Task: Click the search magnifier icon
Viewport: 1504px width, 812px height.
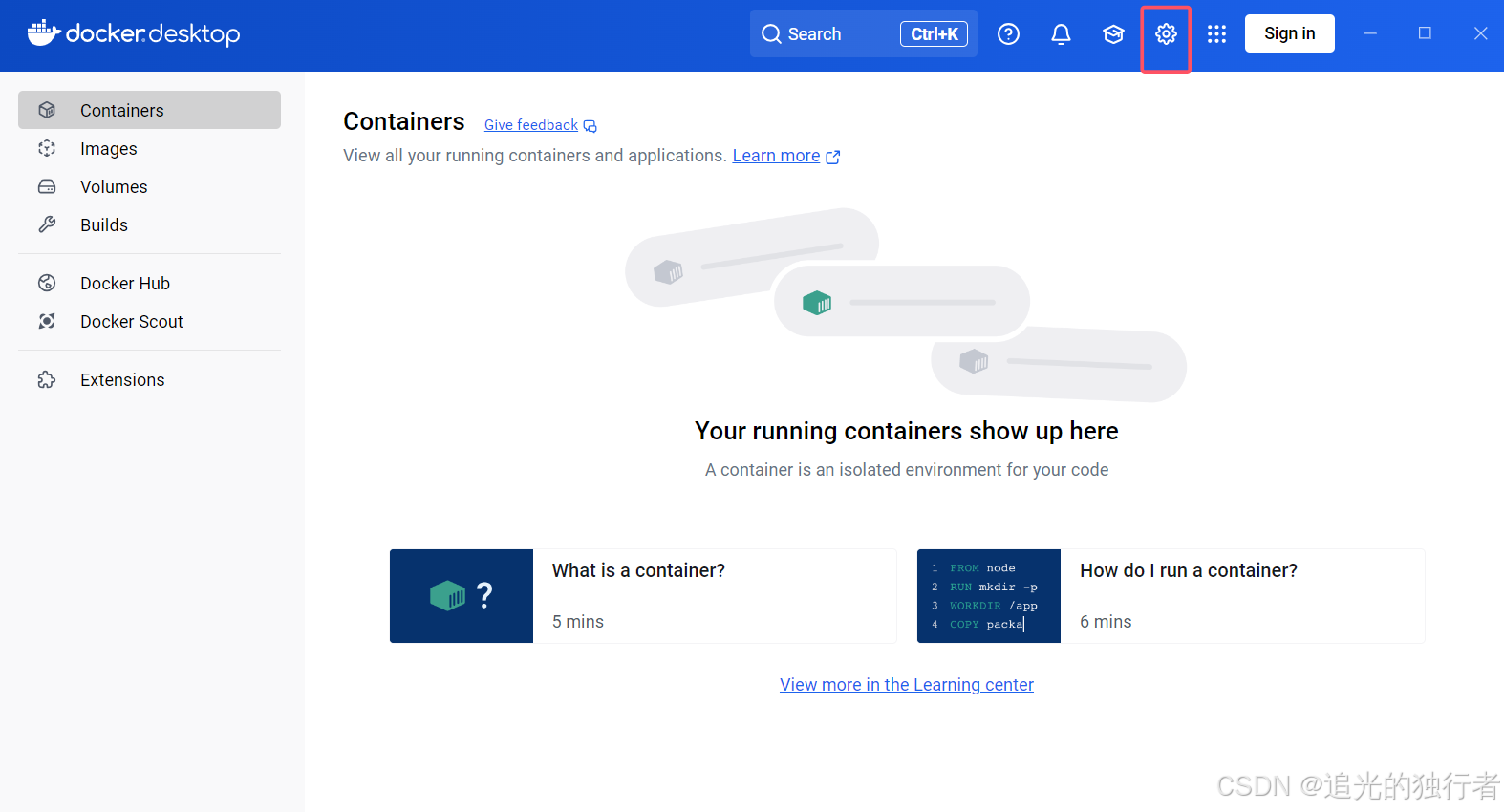Action: pos(771,34)
